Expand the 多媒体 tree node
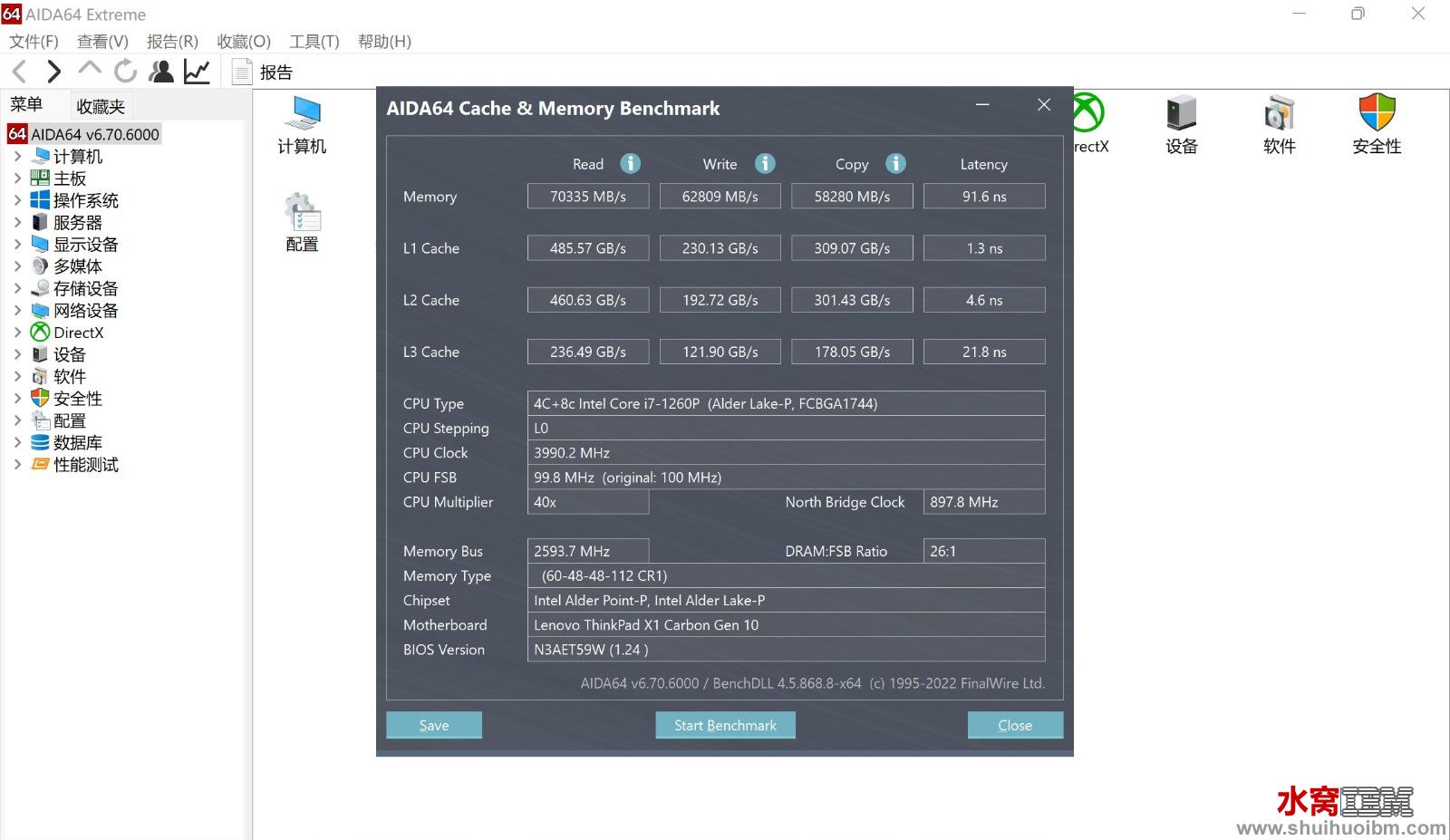 [x=17, y=266]
